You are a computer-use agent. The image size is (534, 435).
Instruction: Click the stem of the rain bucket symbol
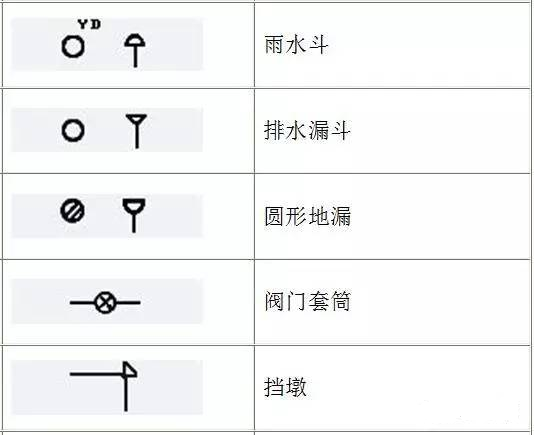click(135, 57)
